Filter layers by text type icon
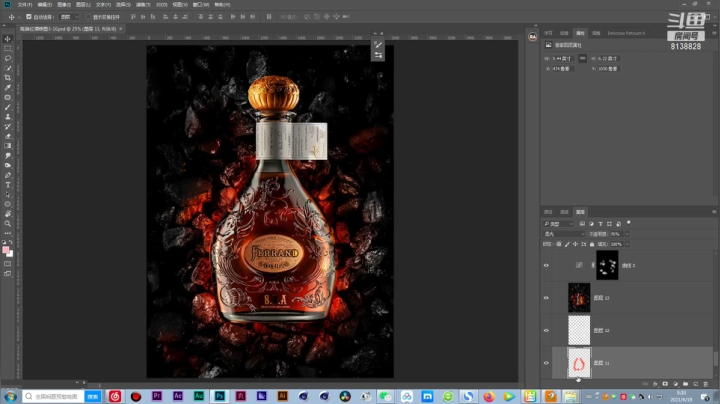720x404 pixels. 600,224
